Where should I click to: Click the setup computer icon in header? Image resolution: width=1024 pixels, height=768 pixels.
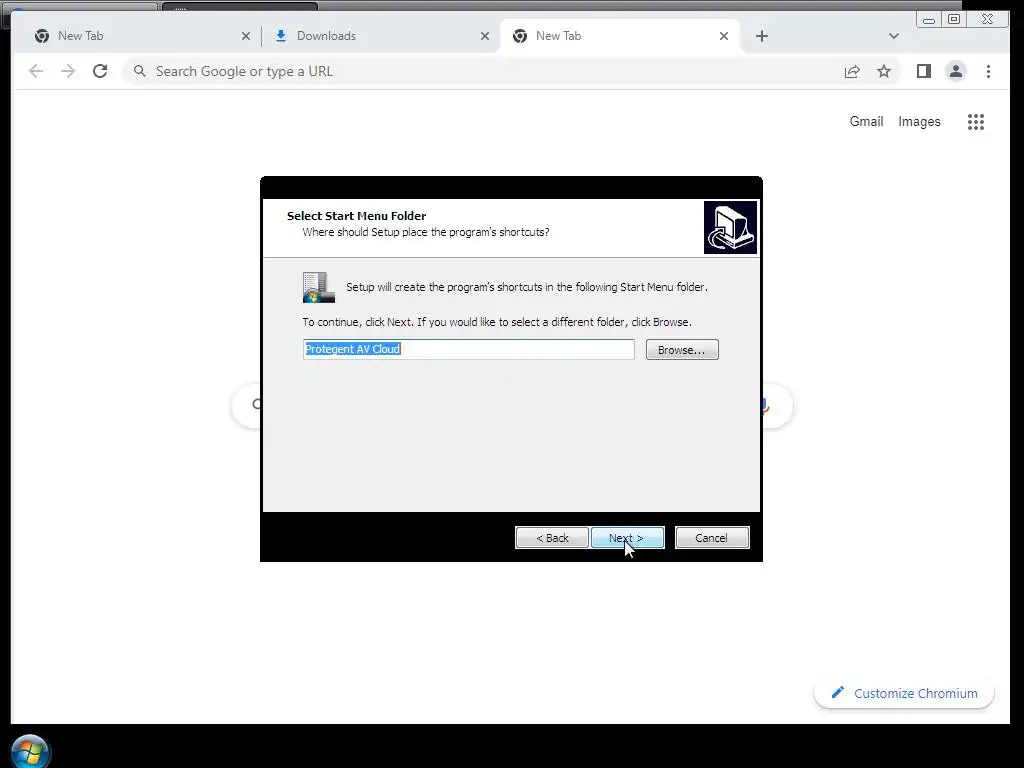(x=730, y=227)
